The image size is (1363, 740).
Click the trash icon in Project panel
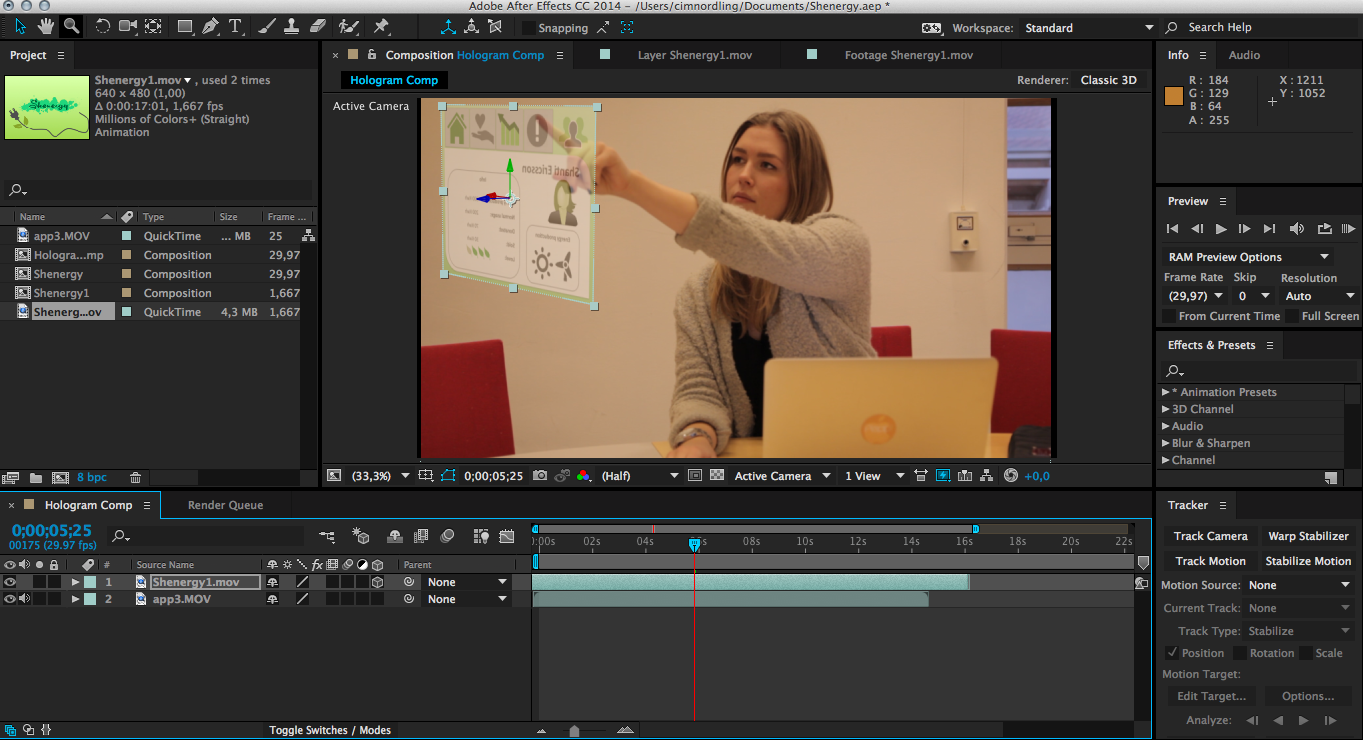point(136,478)
